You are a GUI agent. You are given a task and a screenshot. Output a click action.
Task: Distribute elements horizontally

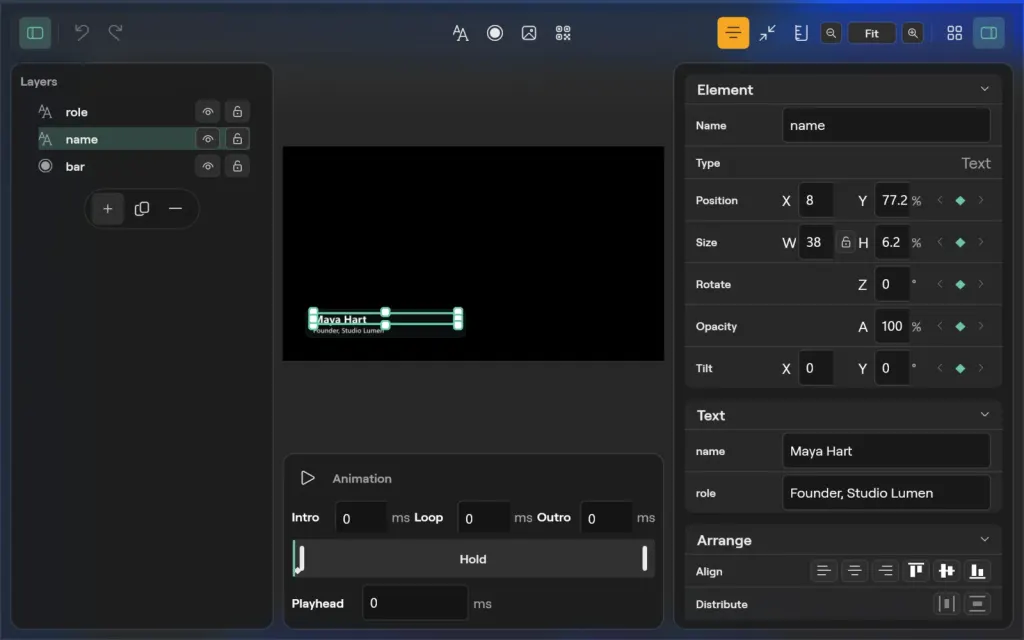[947, 603]
